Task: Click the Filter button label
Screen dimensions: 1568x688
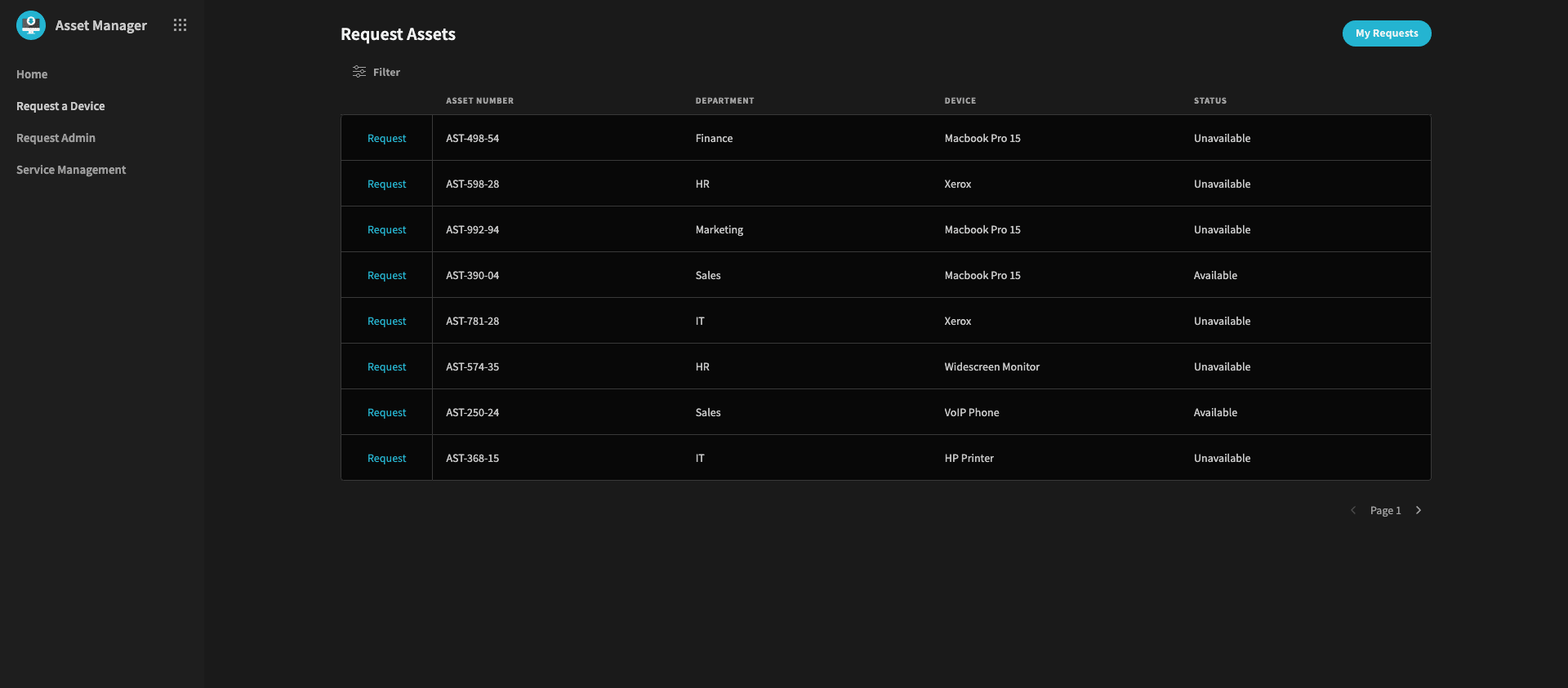Action: [386, 72]
